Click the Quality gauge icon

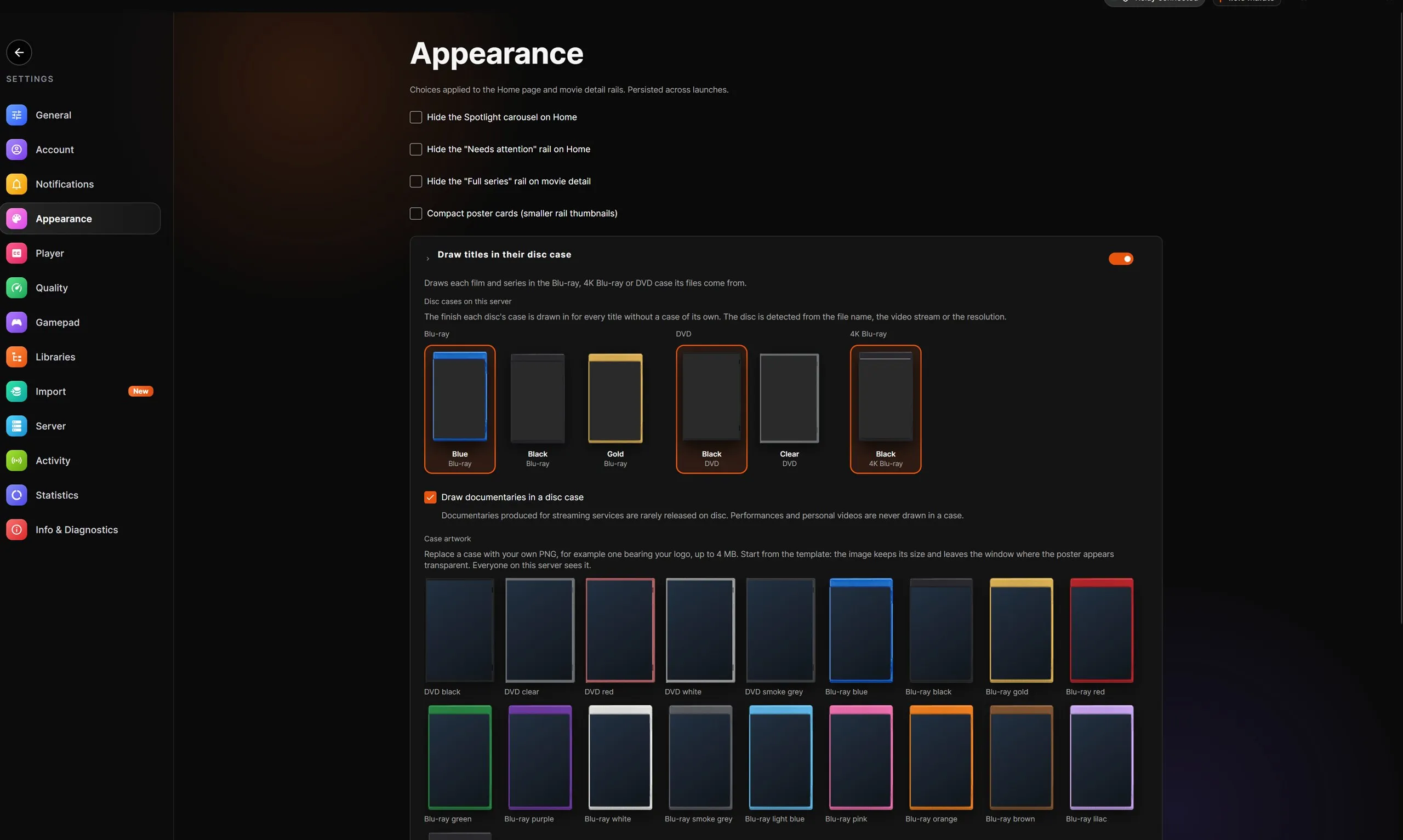[16, 288]
